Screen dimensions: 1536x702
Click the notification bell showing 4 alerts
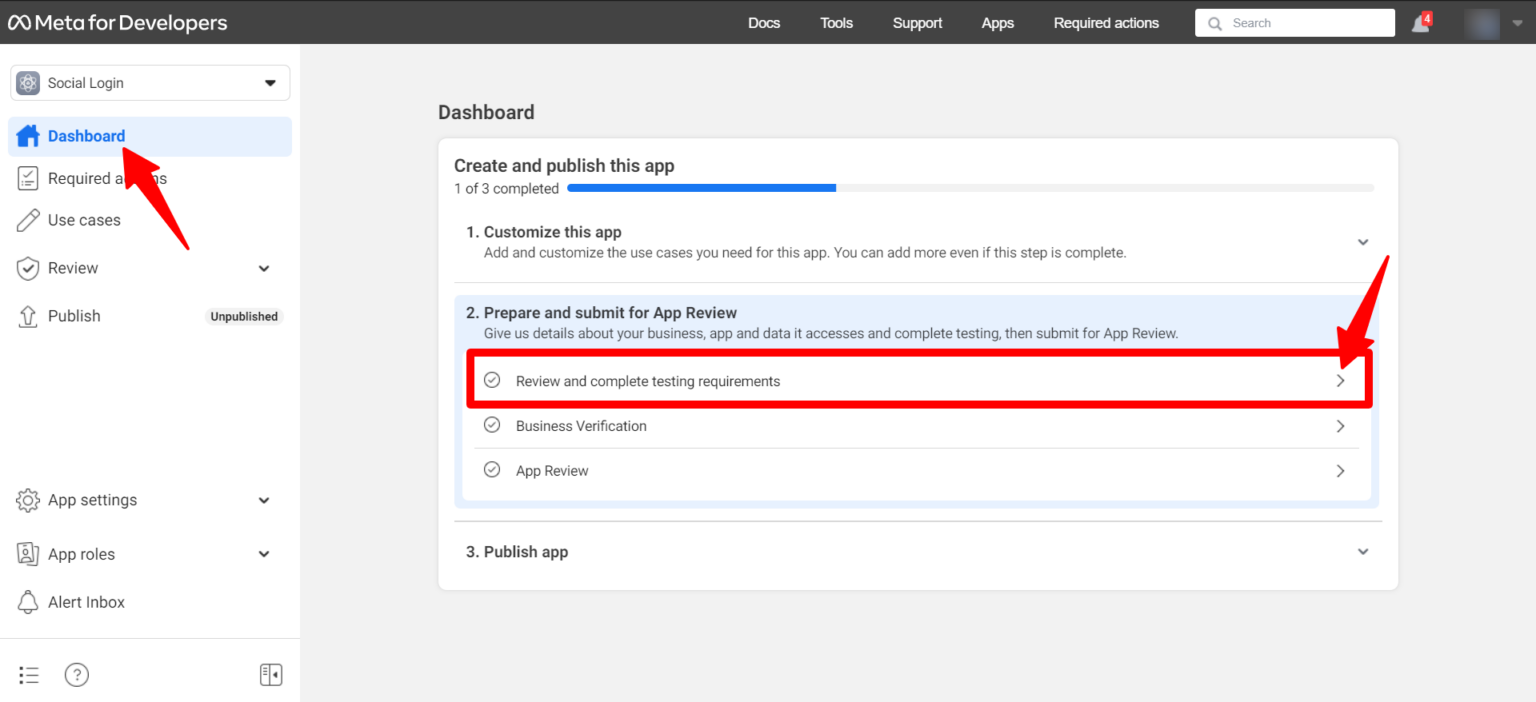click(1420, 22)
